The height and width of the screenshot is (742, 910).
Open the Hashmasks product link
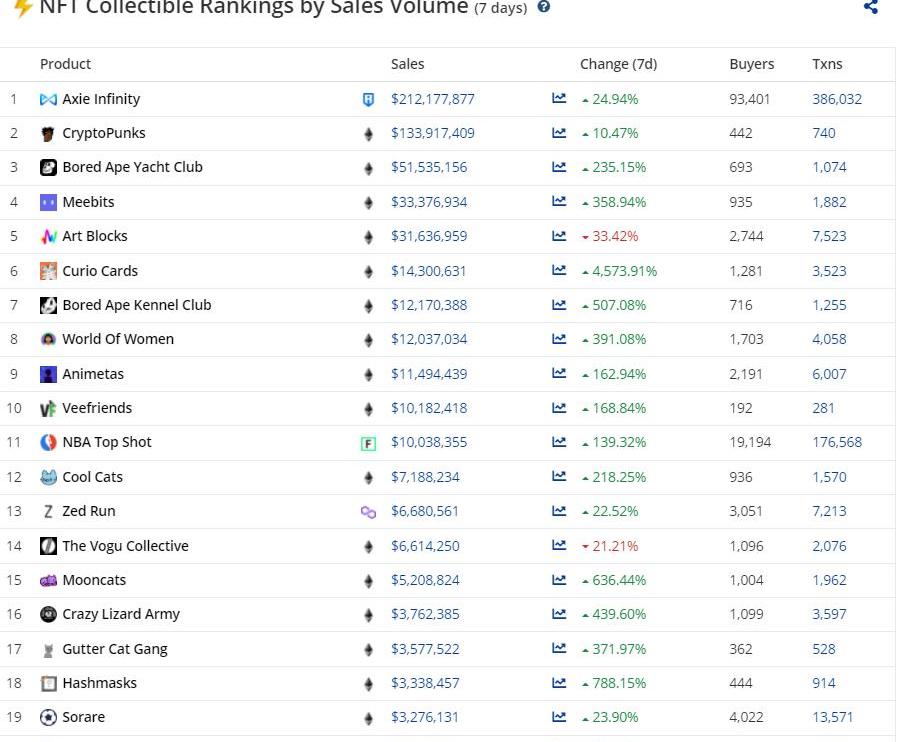pyautogui.click(x=99, y=683)
